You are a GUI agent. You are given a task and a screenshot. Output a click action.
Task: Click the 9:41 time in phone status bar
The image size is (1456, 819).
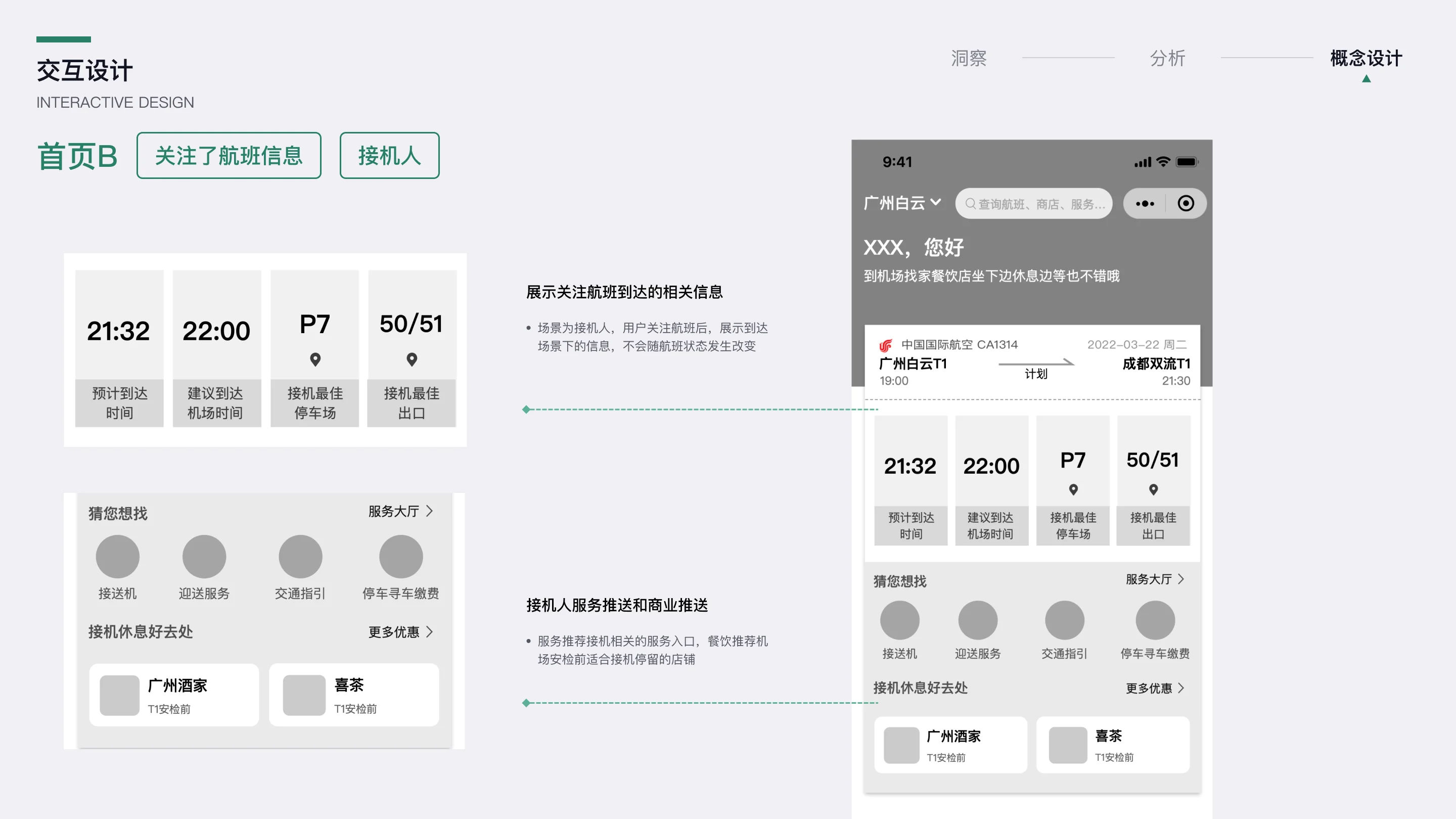[x=897, y=162]
